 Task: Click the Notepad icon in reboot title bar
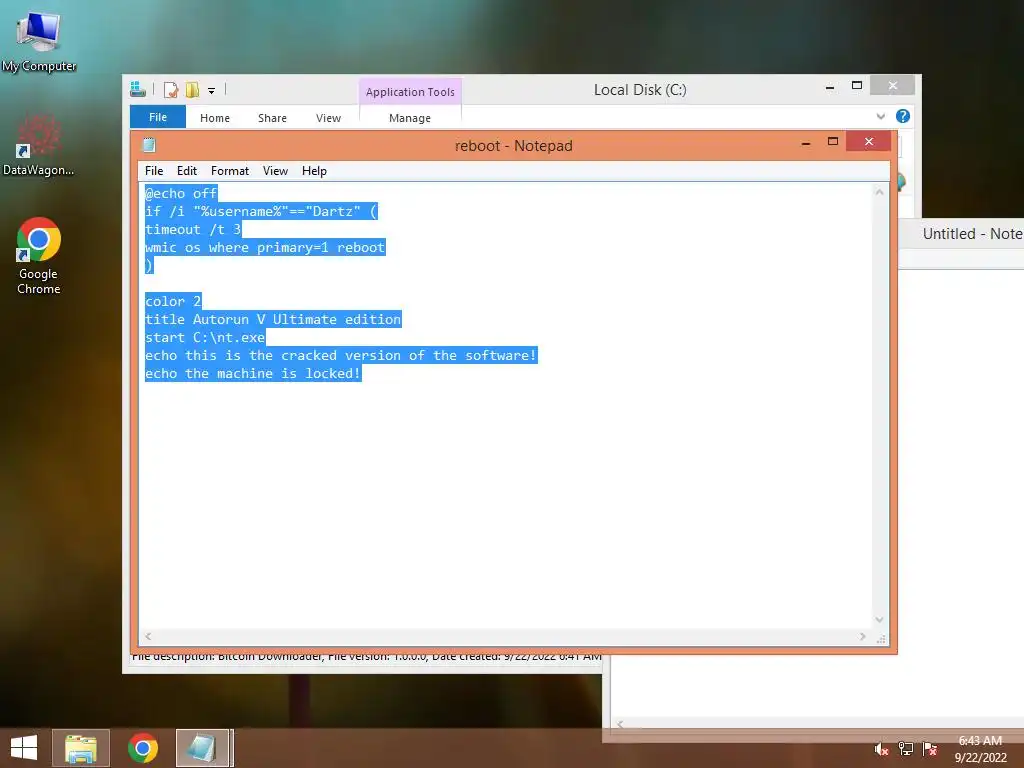[x=149, y=145]
